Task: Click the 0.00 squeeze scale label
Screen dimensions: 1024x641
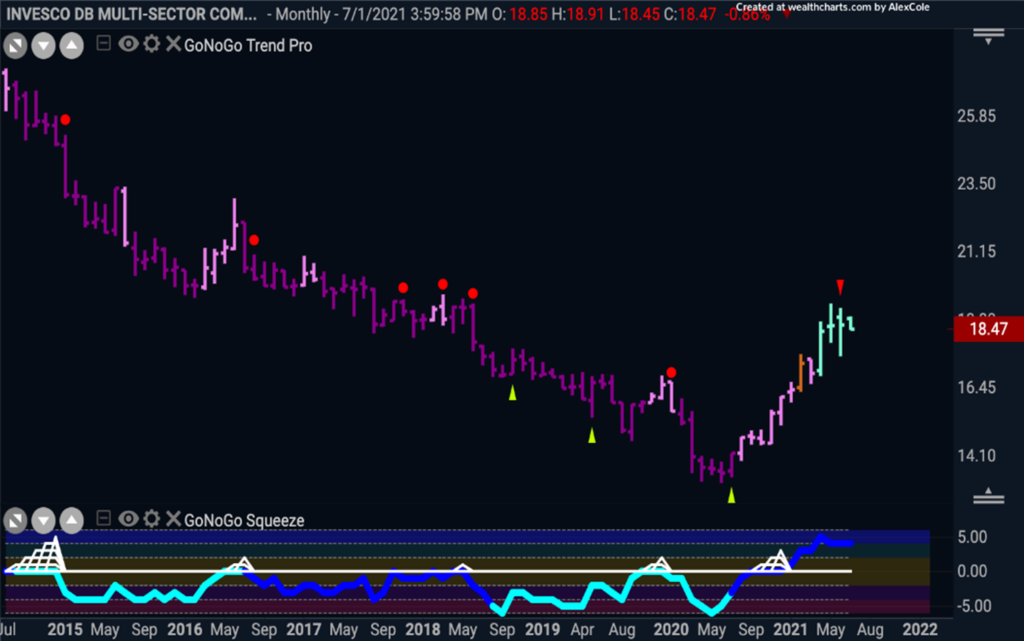Action: 972,571
